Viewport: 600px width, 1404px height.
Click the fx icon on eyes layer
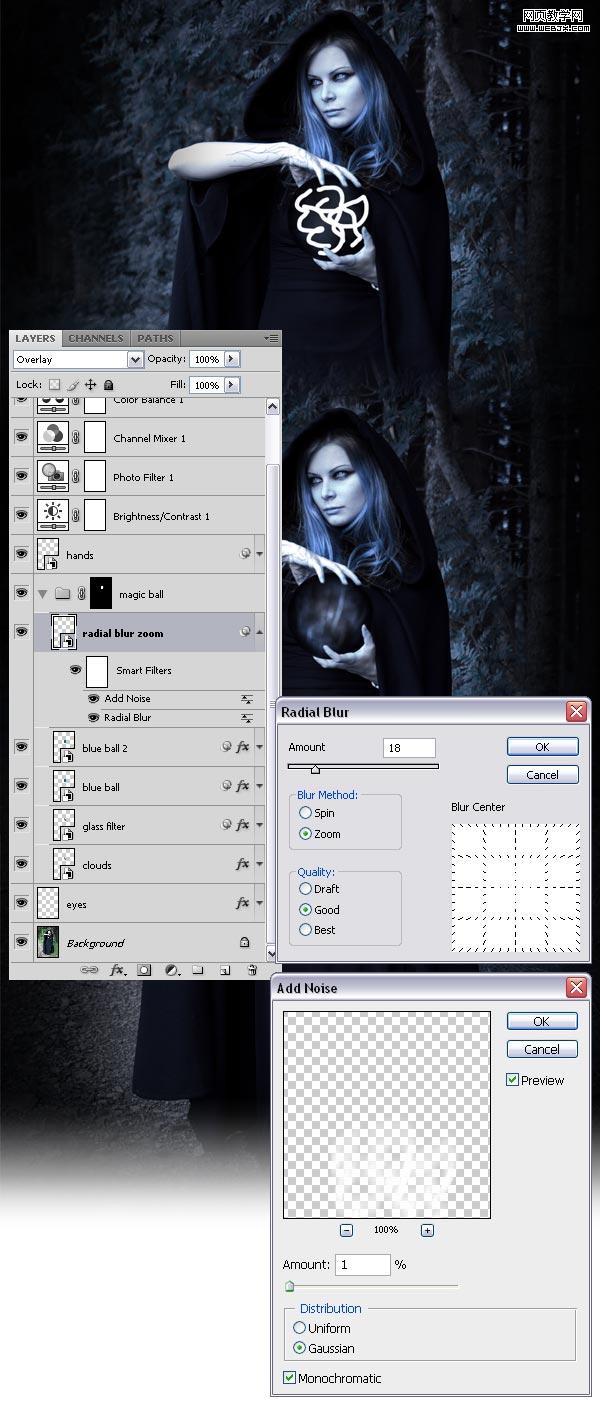tap(242, 903)
